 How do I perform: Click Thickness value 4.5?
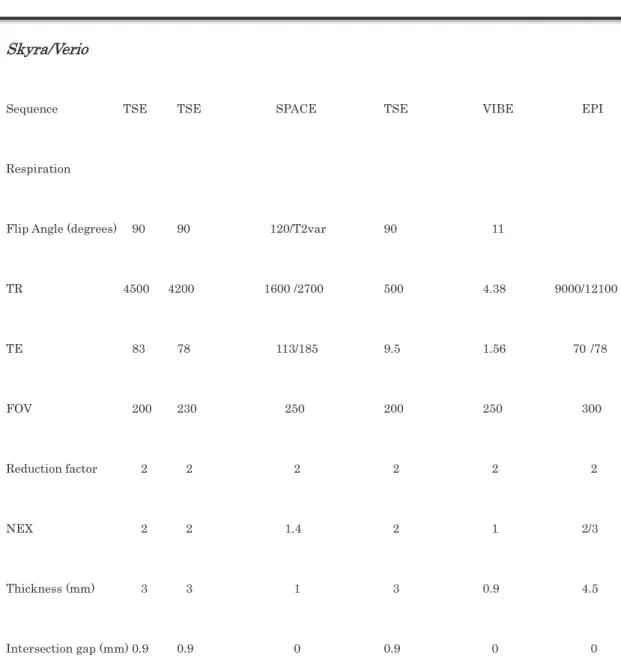click(590, 589)
